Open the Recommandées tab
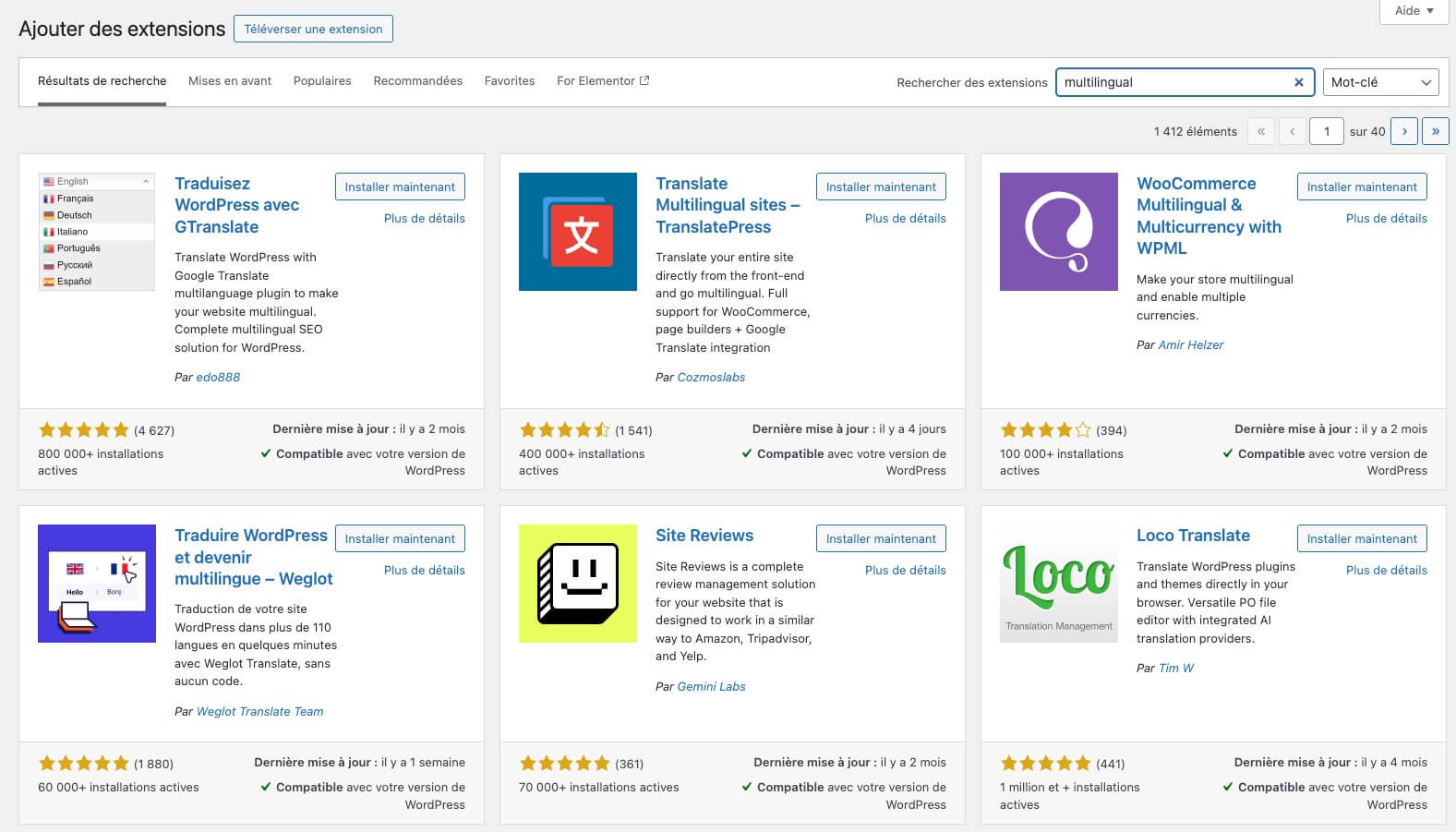 tap(417, 81)
